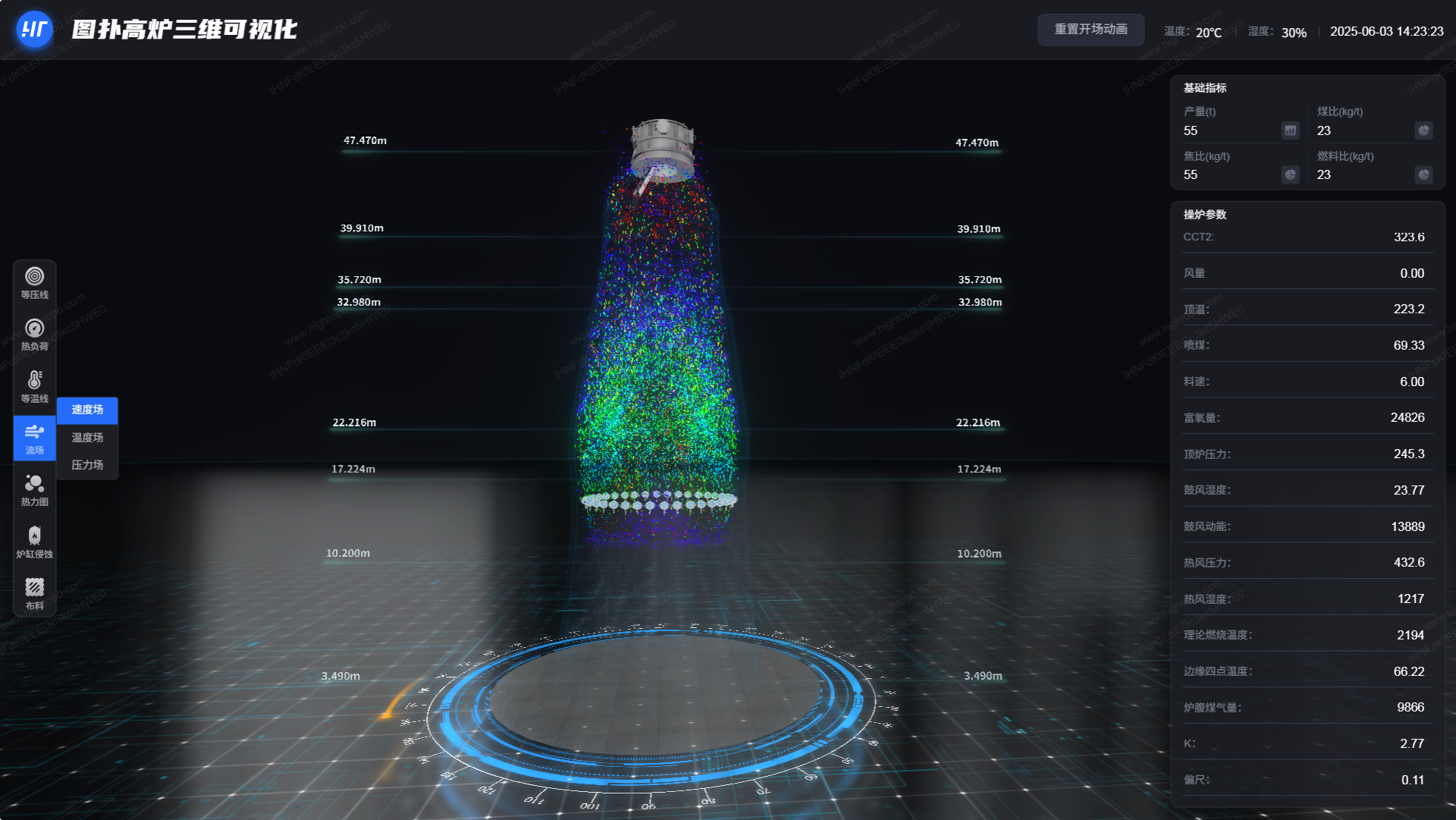Collapse the 操炉参数 panel
1456x820 pixels.
(1204, 215)
